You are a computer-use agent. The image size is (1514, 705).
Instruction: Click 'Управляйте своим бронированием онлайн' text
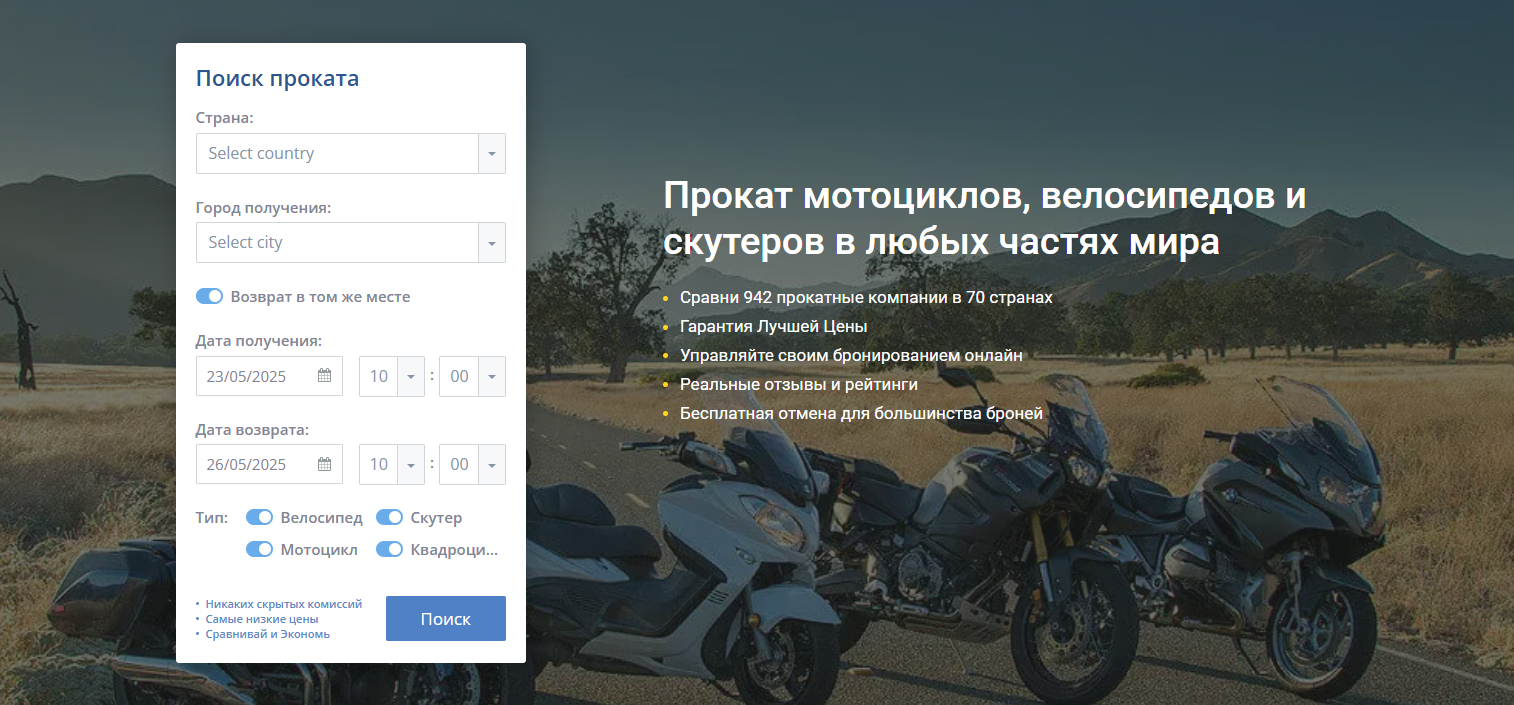(851, 355)
